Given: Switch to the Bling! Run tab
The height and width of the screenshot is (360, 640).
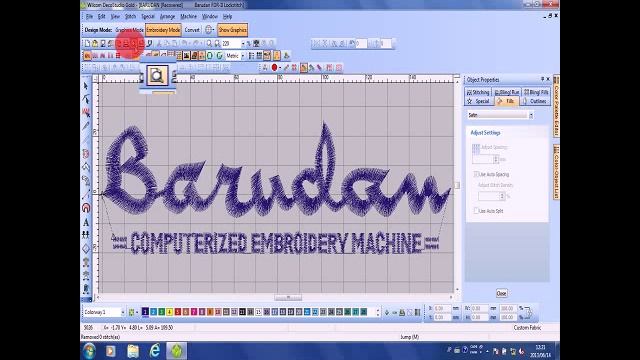Looking at the screenshot, I should click(507, 93).
